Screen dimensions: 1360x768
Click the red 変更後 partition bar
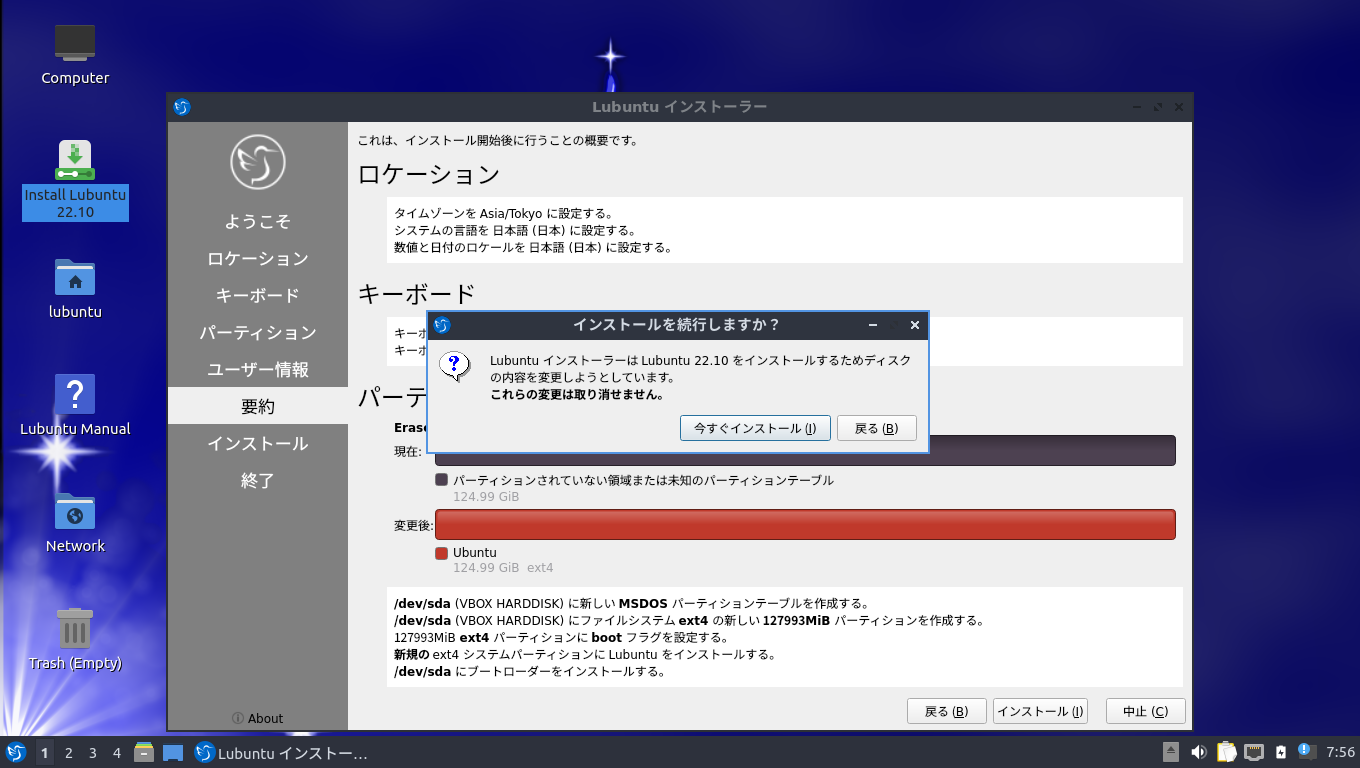pos(805,525)
